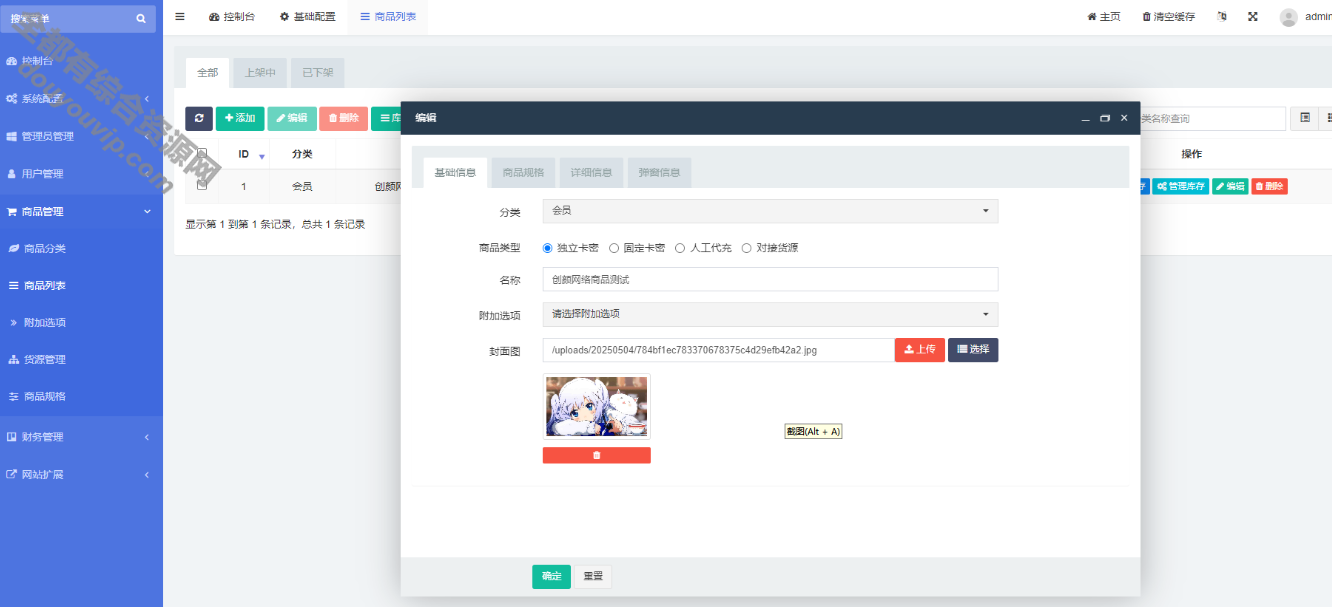The width and height of the screenshot is (1332, 607).
Task: Select the 上架中 filter tab
Action: click(x=260, y=73)
